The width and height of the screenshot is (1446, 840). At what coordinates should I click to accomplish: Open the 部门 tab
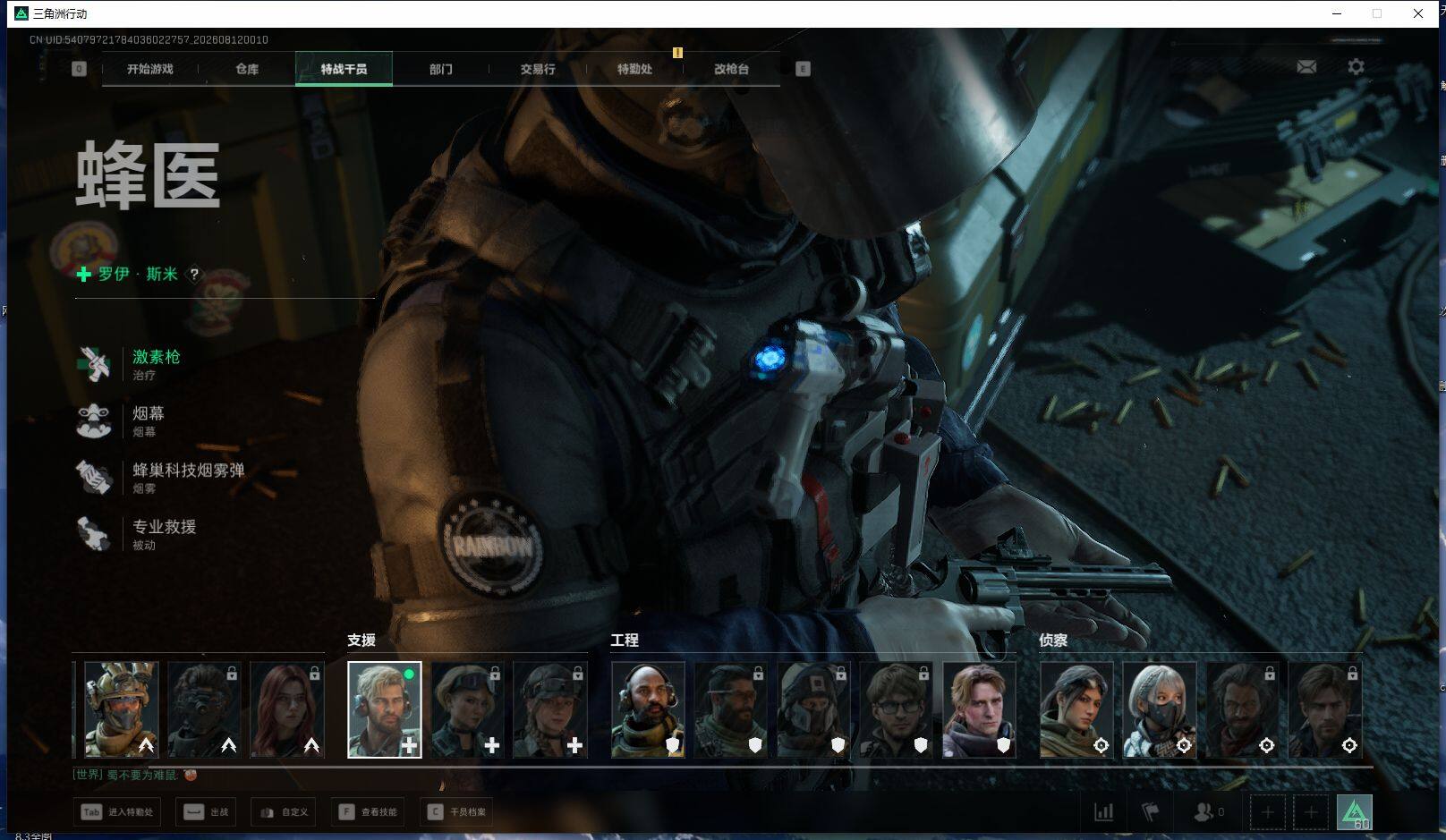tap(440, 69)
